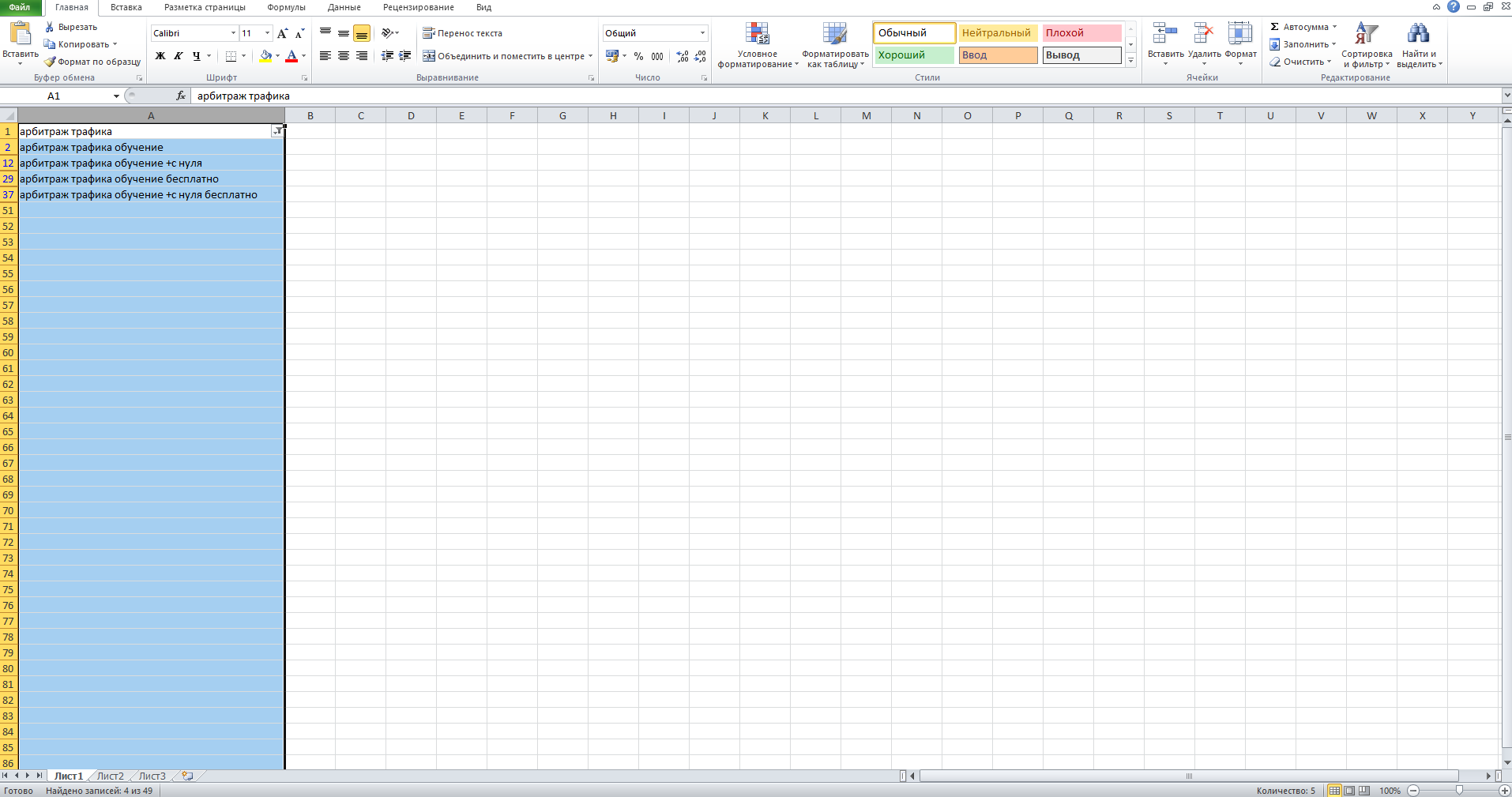Toggle align text left
The width and height of the screenshot is (1512, 797).
[x=325, y=56]
